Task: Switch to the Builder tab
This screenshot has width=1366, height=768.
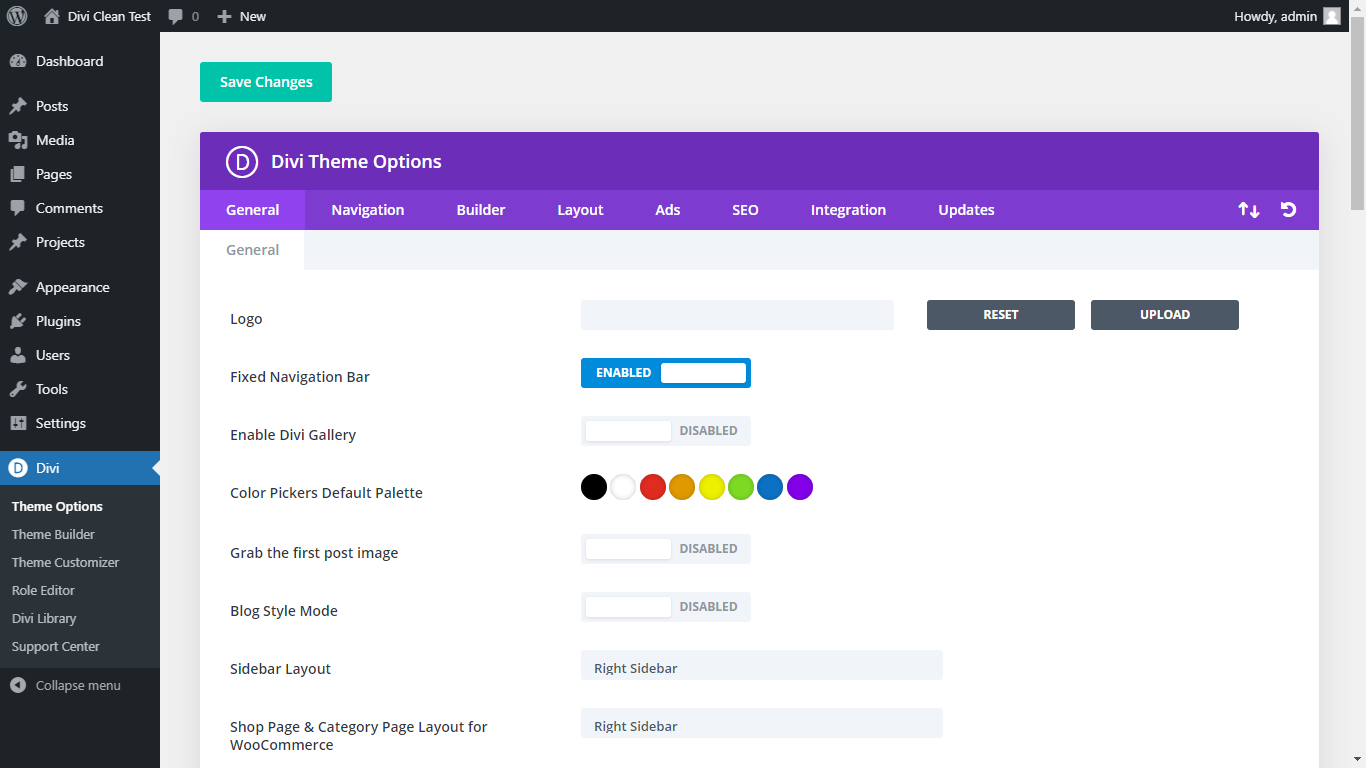Action: (481, 210)
